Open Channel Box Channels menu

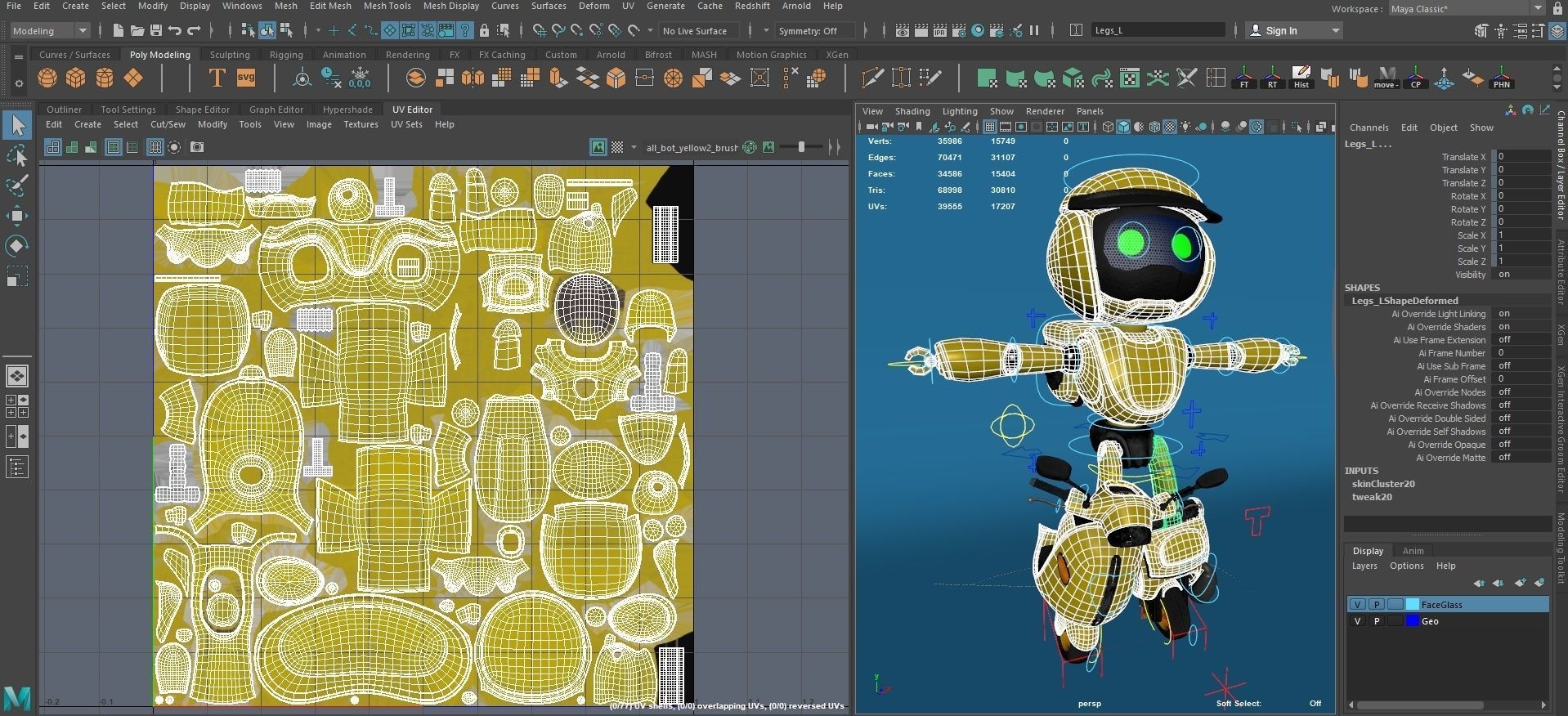click(1369, 128)
